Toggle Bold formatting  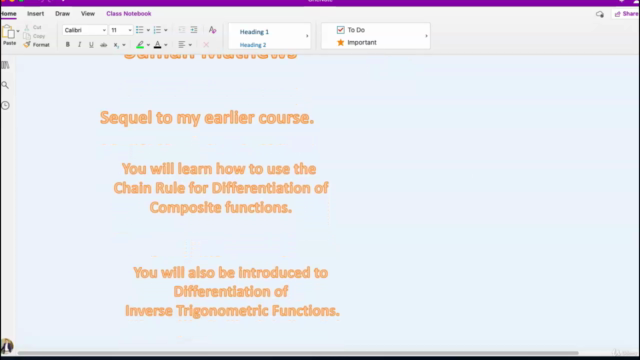pyautogui.click(x=68, y=44)
